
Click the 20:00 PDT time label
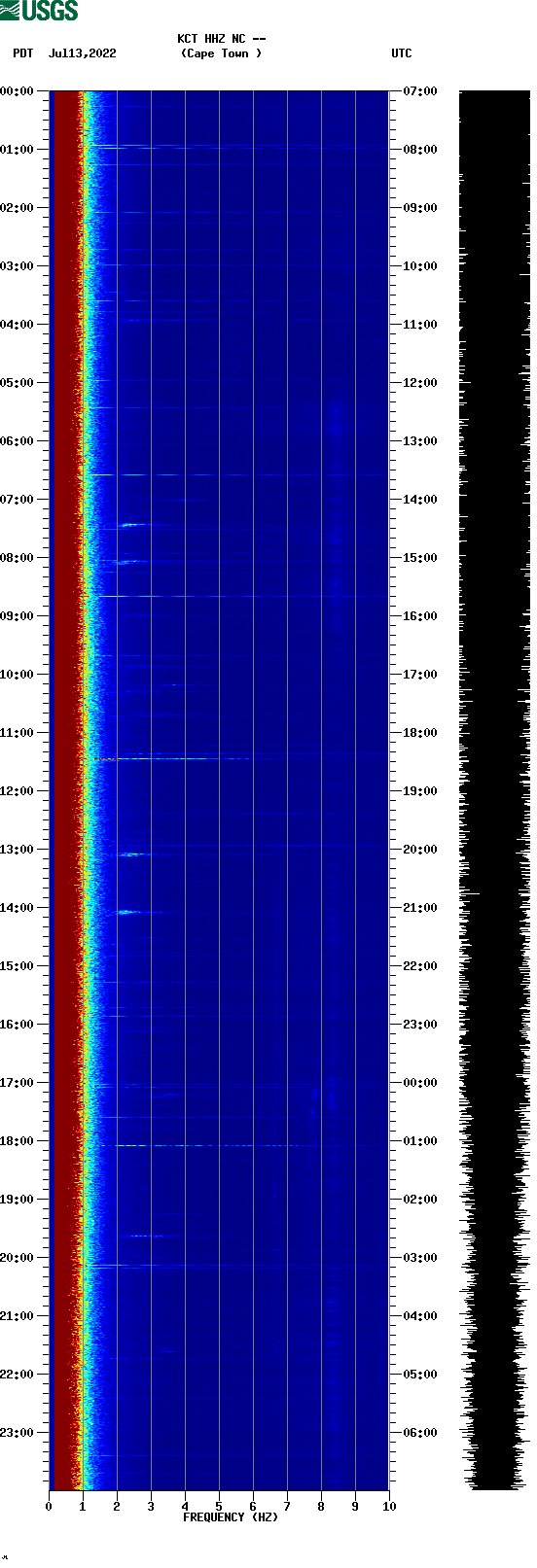(18, 1258)
